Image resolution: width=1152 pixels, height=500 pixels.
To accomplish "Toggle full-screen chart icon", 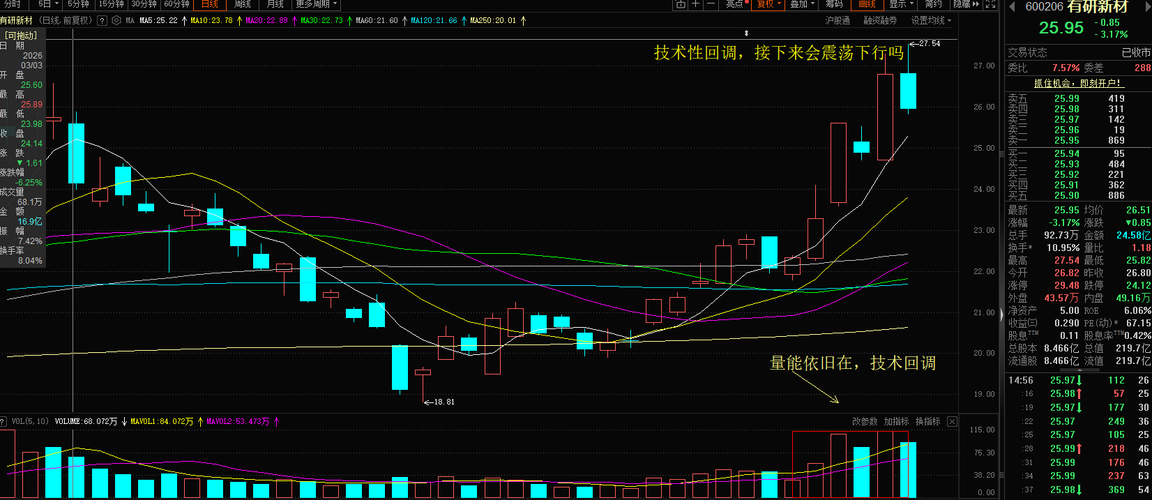I will coord(990,4).
